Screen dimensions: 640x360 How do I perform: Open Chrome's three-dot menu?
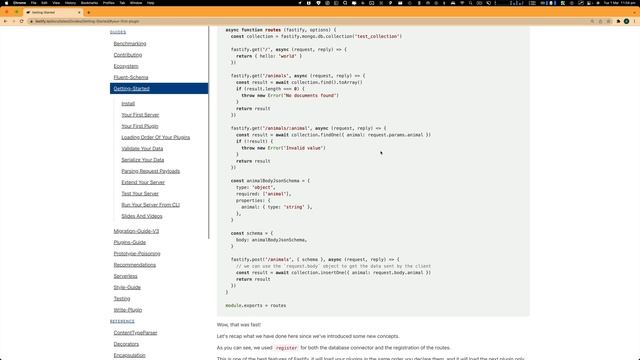click(634, 21)
